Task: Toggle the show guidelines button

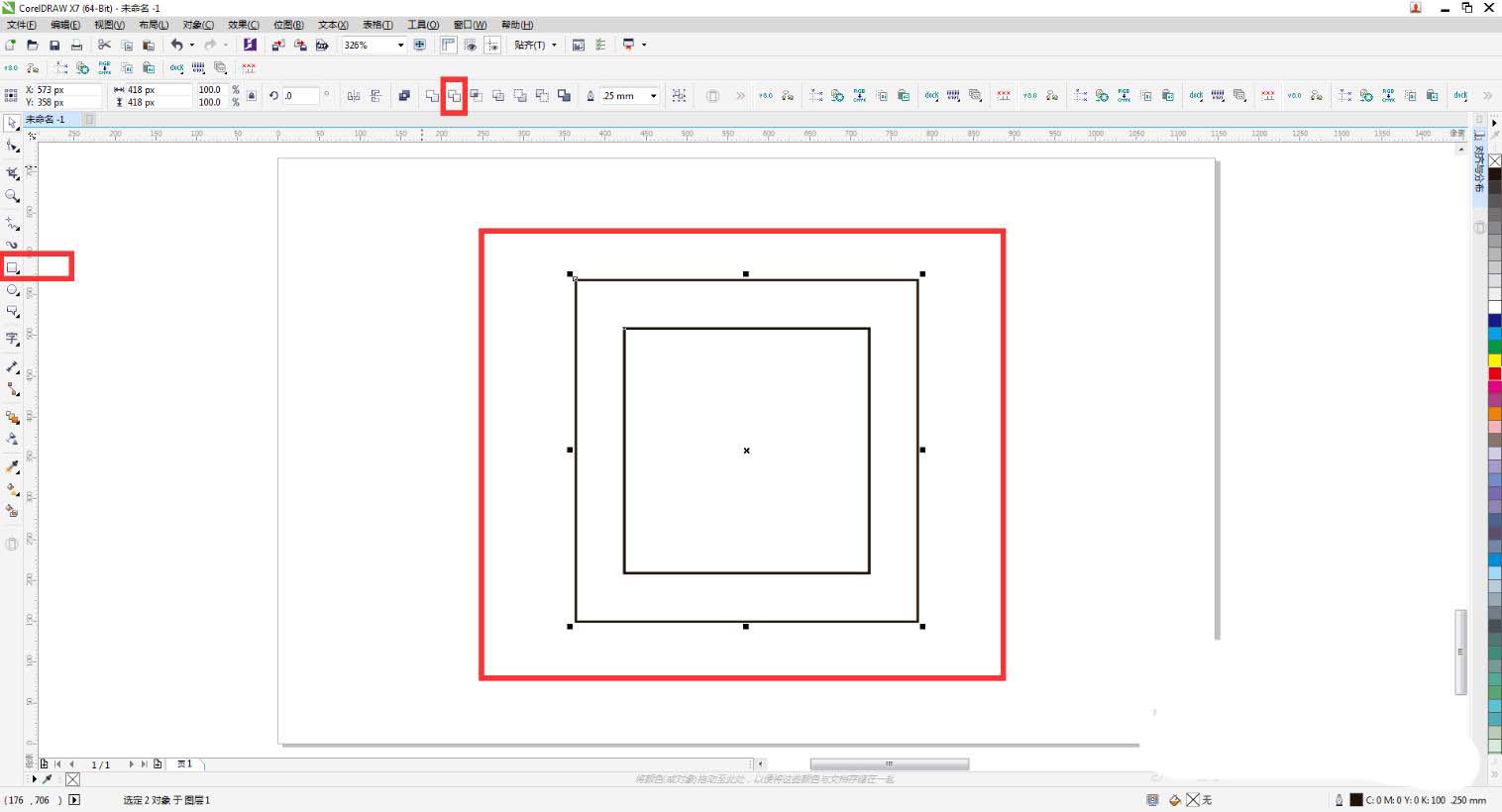Action: click(492, 45)
